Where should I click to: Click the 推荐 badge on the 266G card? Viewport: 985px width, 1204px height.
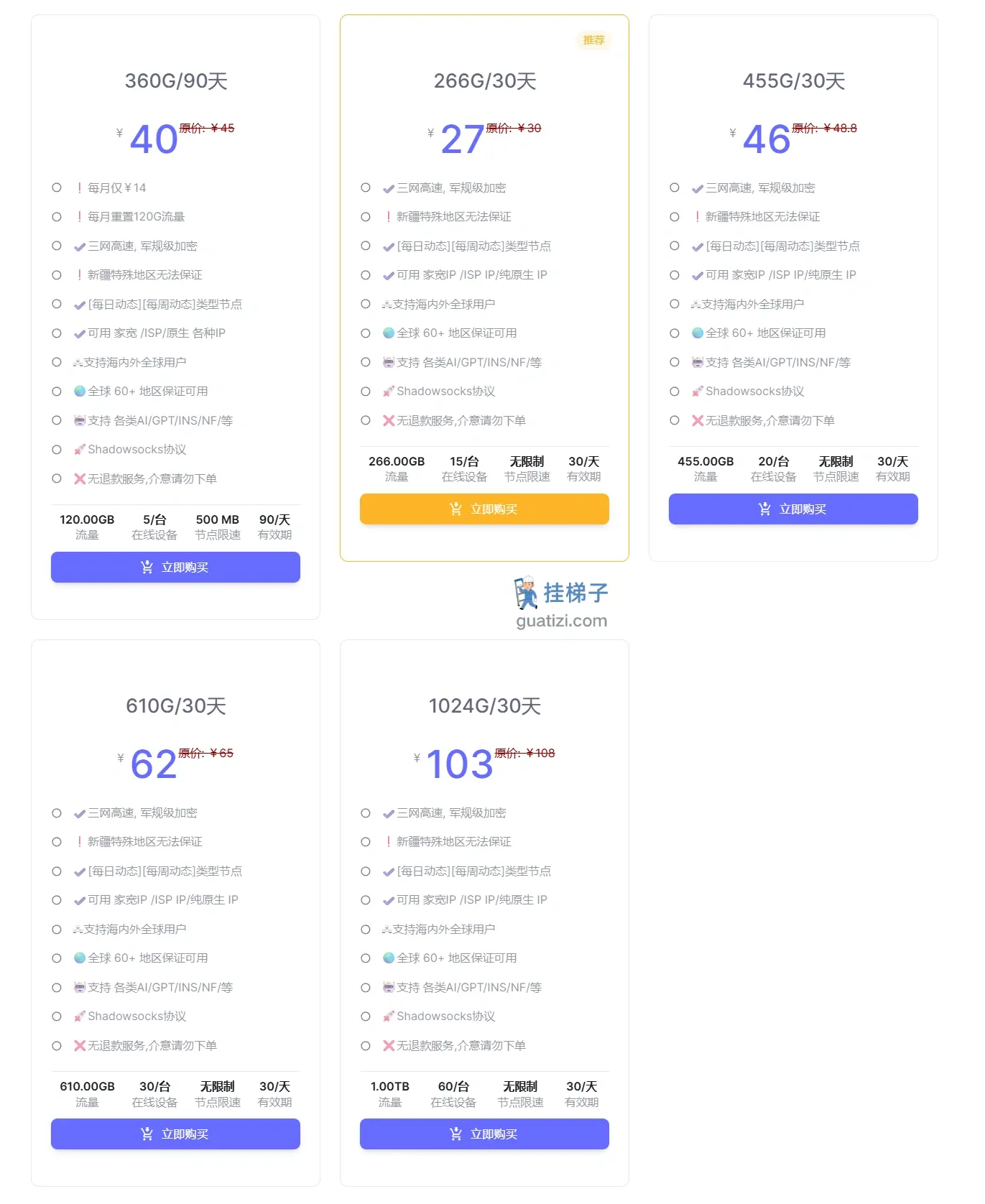593,40
